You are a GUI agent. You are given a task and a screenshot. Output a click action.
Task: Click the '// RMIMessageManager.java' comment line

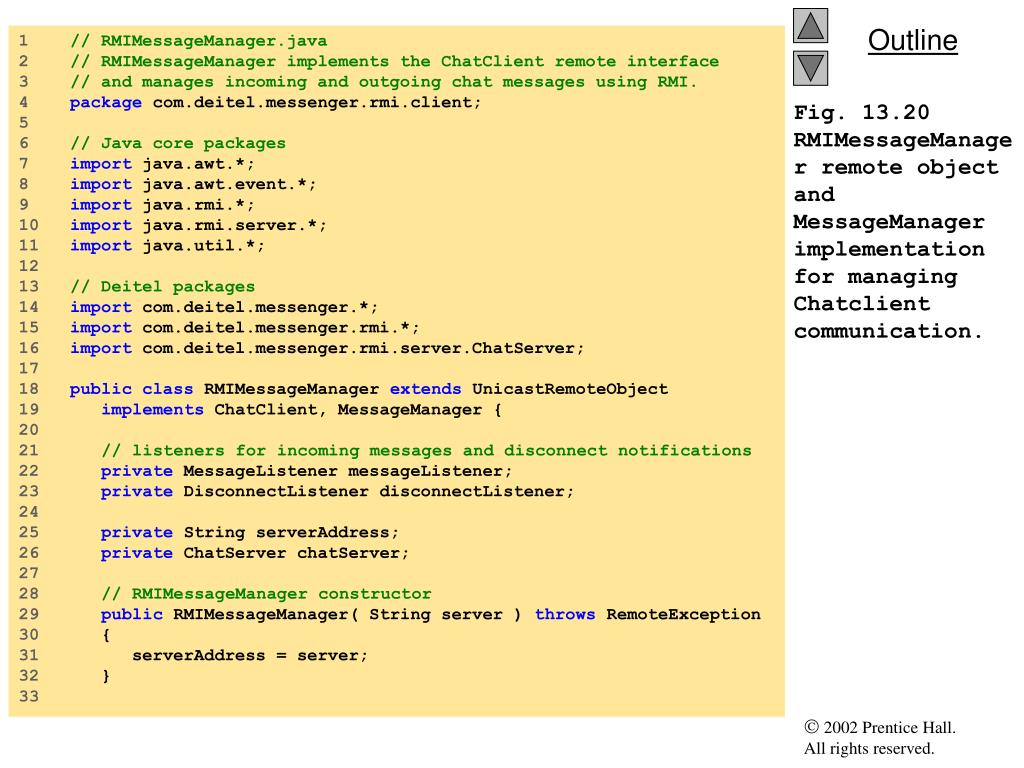pos(199,41)
